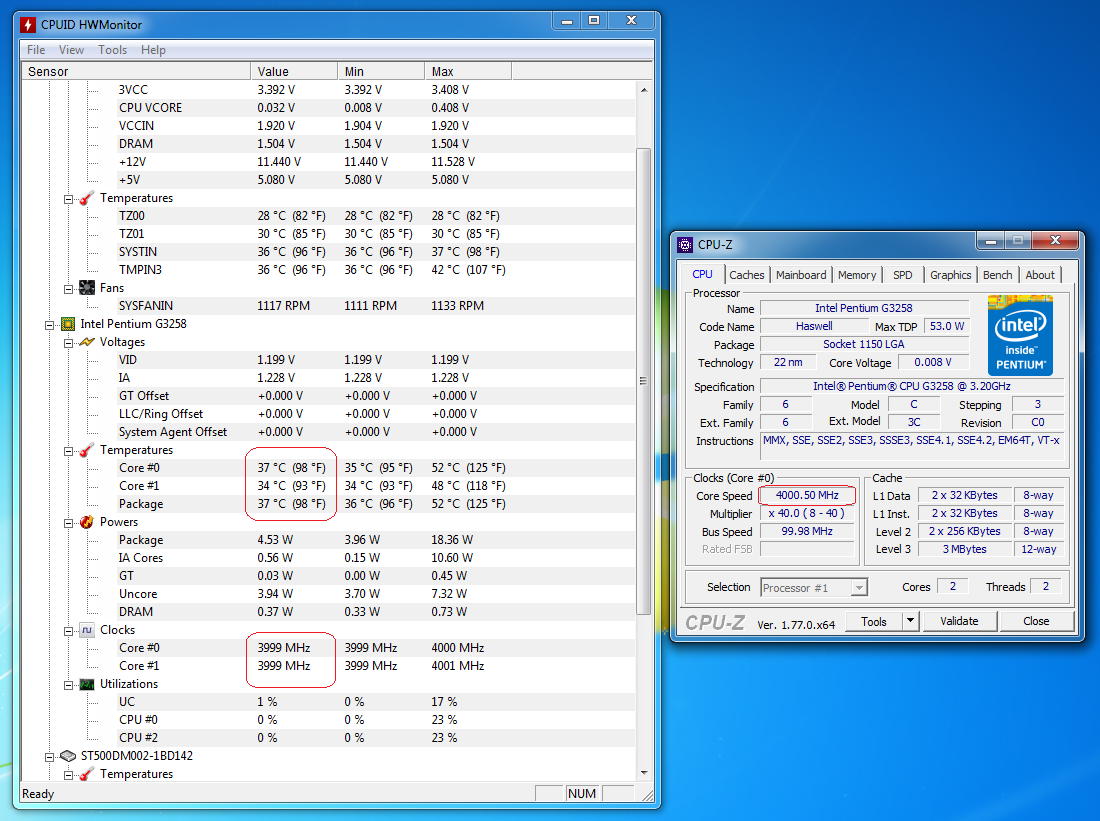Click the Core Speed 4000.50 MHz field
The width and height of the screenshot is (1100, 821).
point(807,495)
